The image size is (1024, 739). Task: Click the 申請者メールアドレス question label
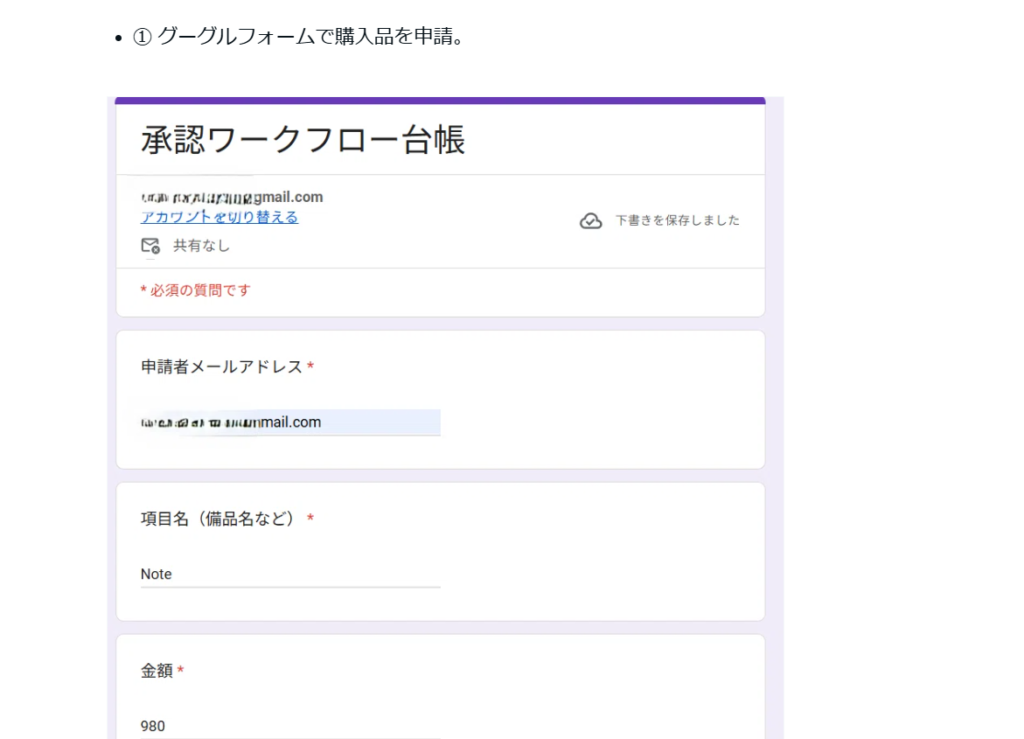pos(221,367)
